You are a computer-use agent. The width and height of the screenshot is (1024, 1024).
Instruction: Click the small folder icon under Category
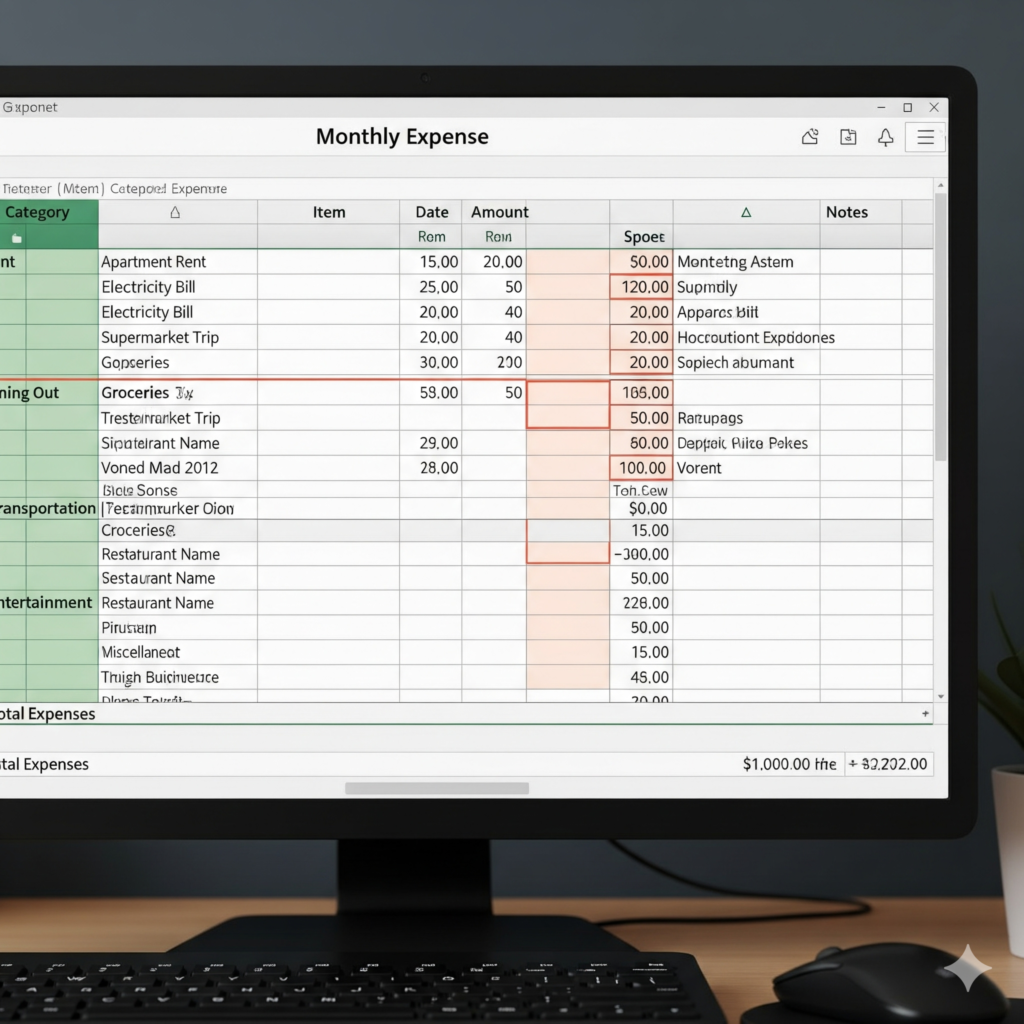[x=15, y=238]
